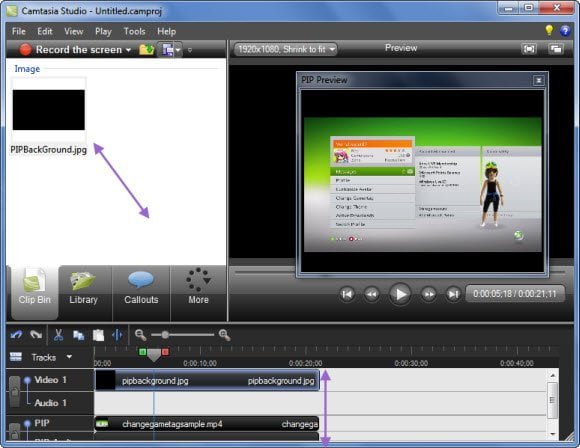Click the next clip playback button
The width and height of the screenshot is (580, 448).
pyautogui.click(x=453, y=294)
